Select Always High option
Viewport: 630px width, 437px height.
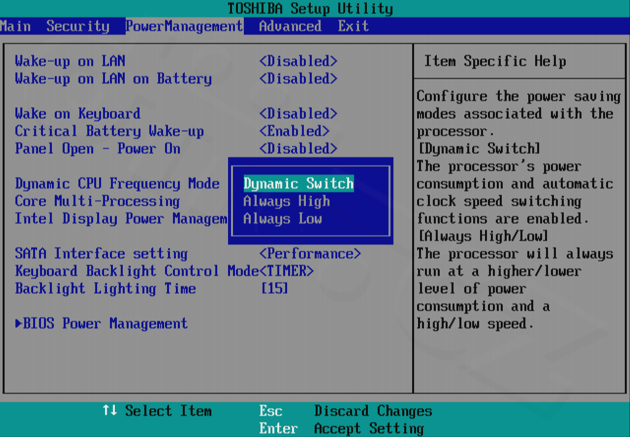coord(286,201)
